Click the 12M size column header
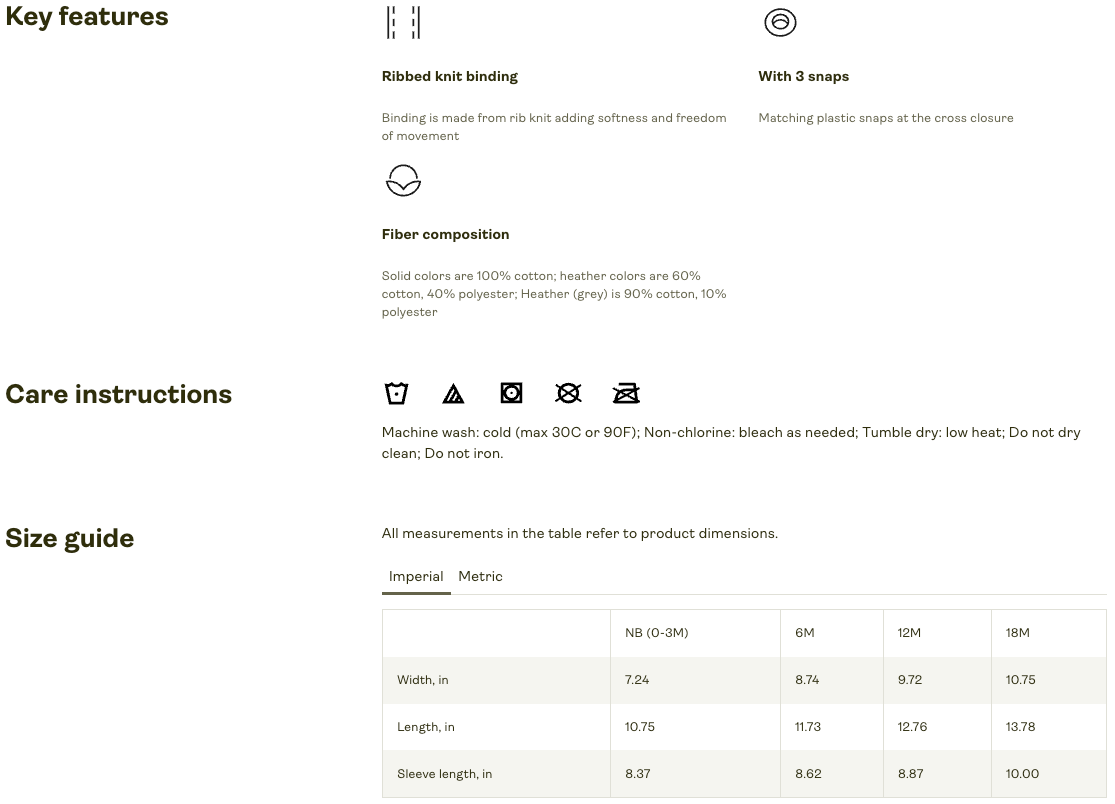This screenshot has height=804, width=1115. pos(909,633)
